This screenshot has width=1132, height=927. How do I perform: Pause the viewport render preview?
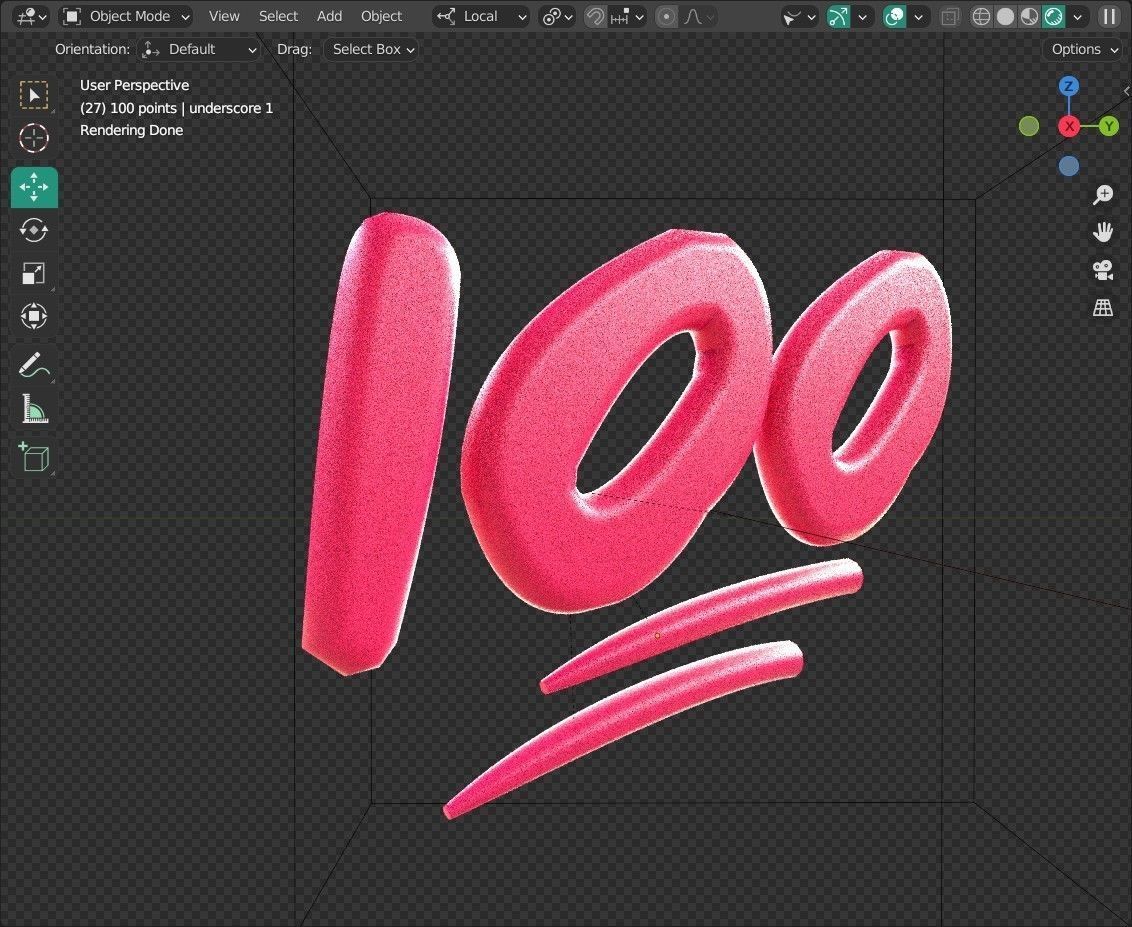point(1110,17)
